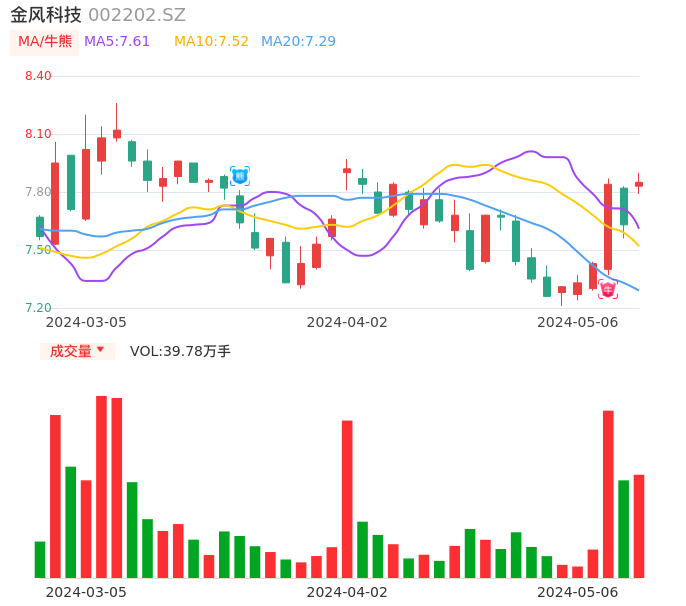The image size is (686, 606).
Task: Click the VOL:39.78万手 volume readout
Action: point(180,351)
